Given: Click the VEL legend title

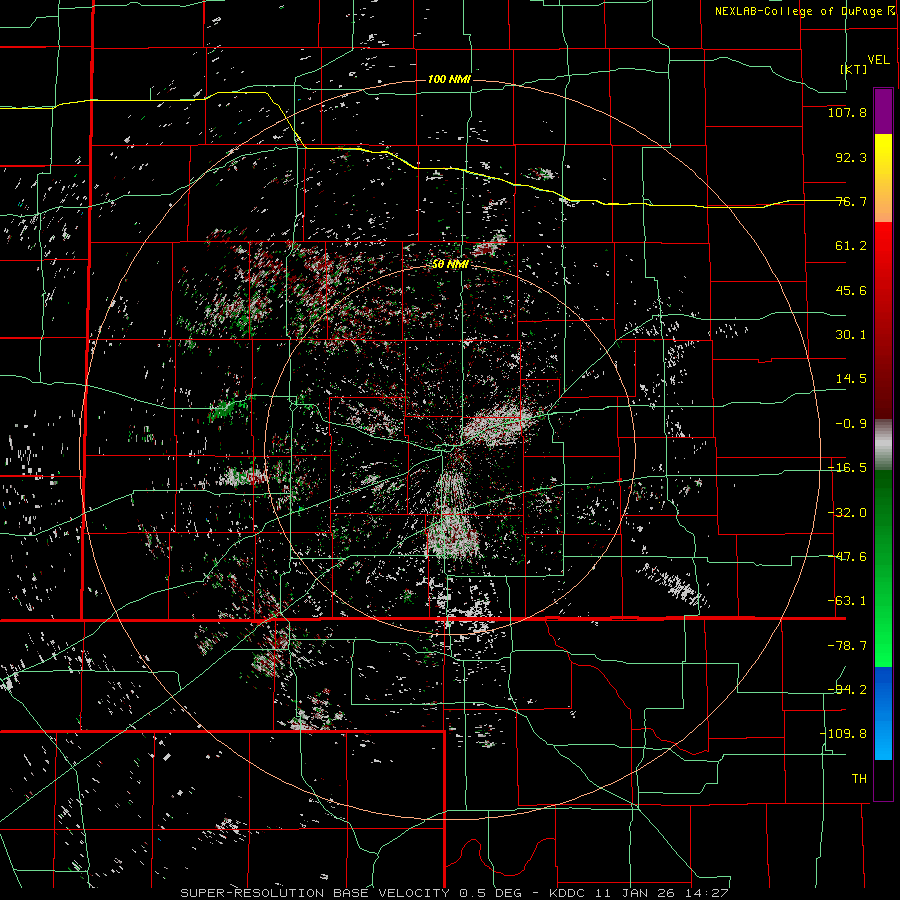Looking at the screenshot, I should [878, 60].
